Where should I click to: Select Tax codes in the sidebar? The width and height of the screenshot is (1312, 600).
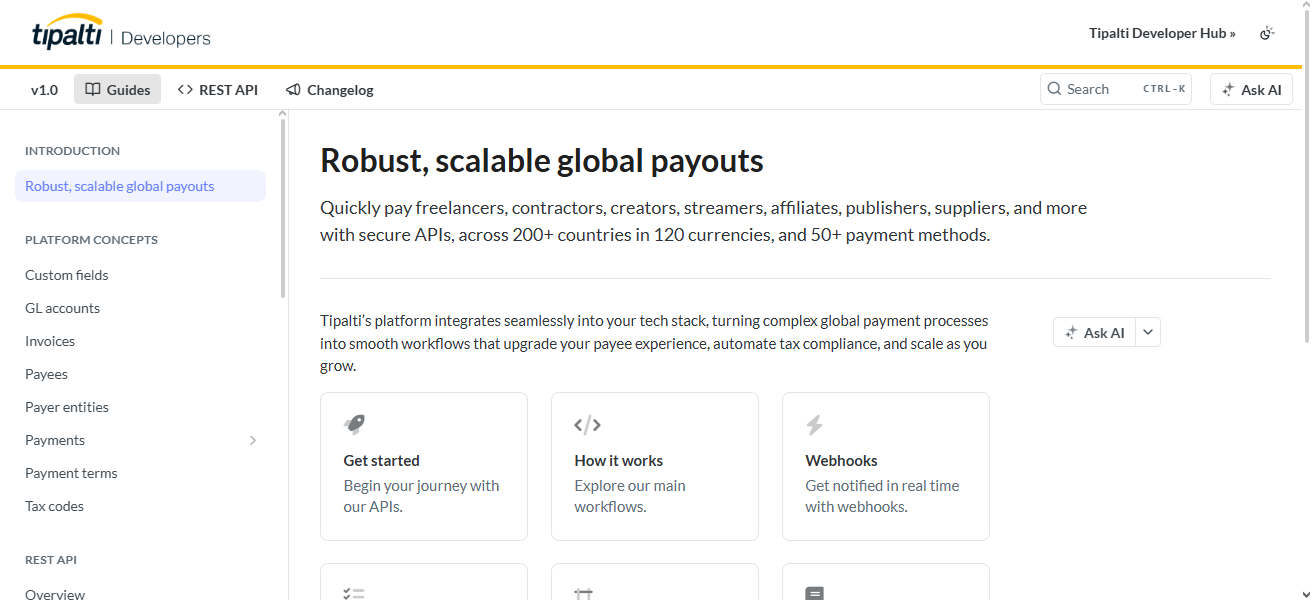54,506
